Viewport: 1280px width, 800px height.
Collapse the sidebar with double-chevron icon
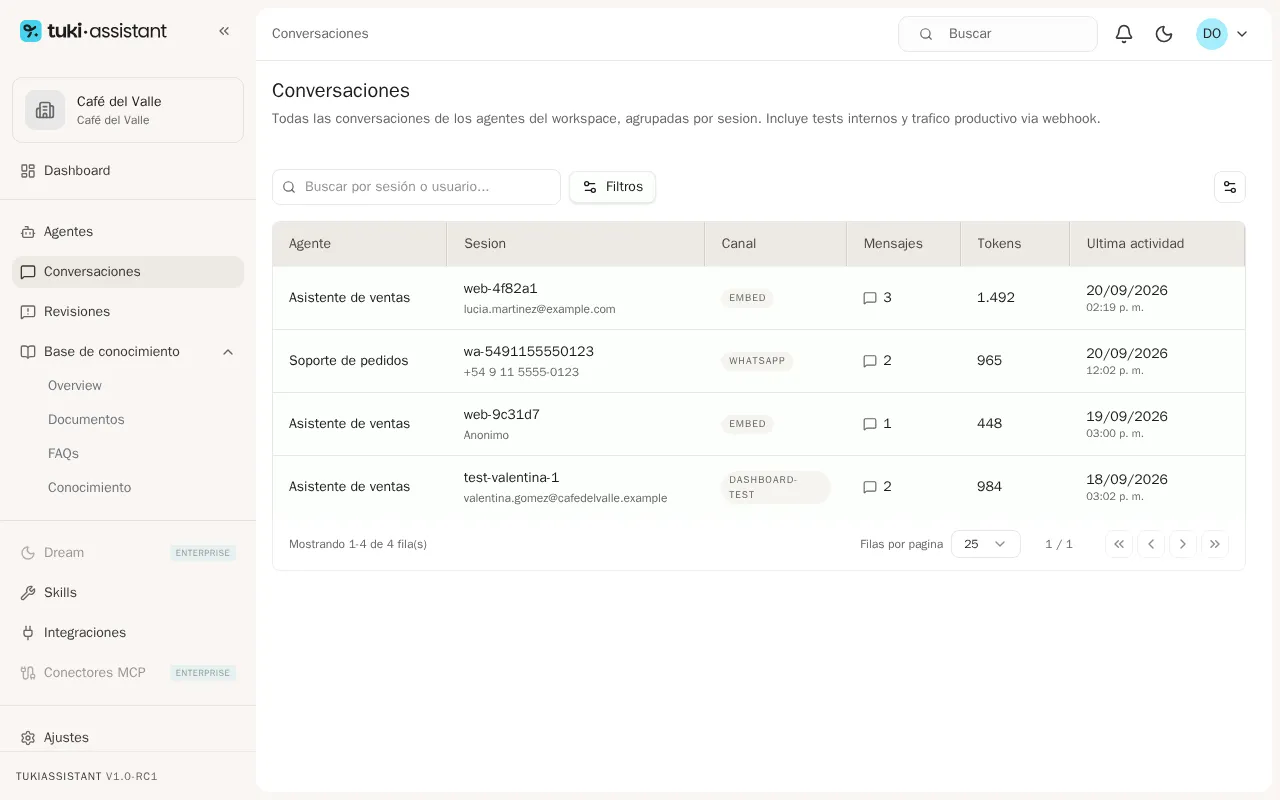(x=224, y=31)
